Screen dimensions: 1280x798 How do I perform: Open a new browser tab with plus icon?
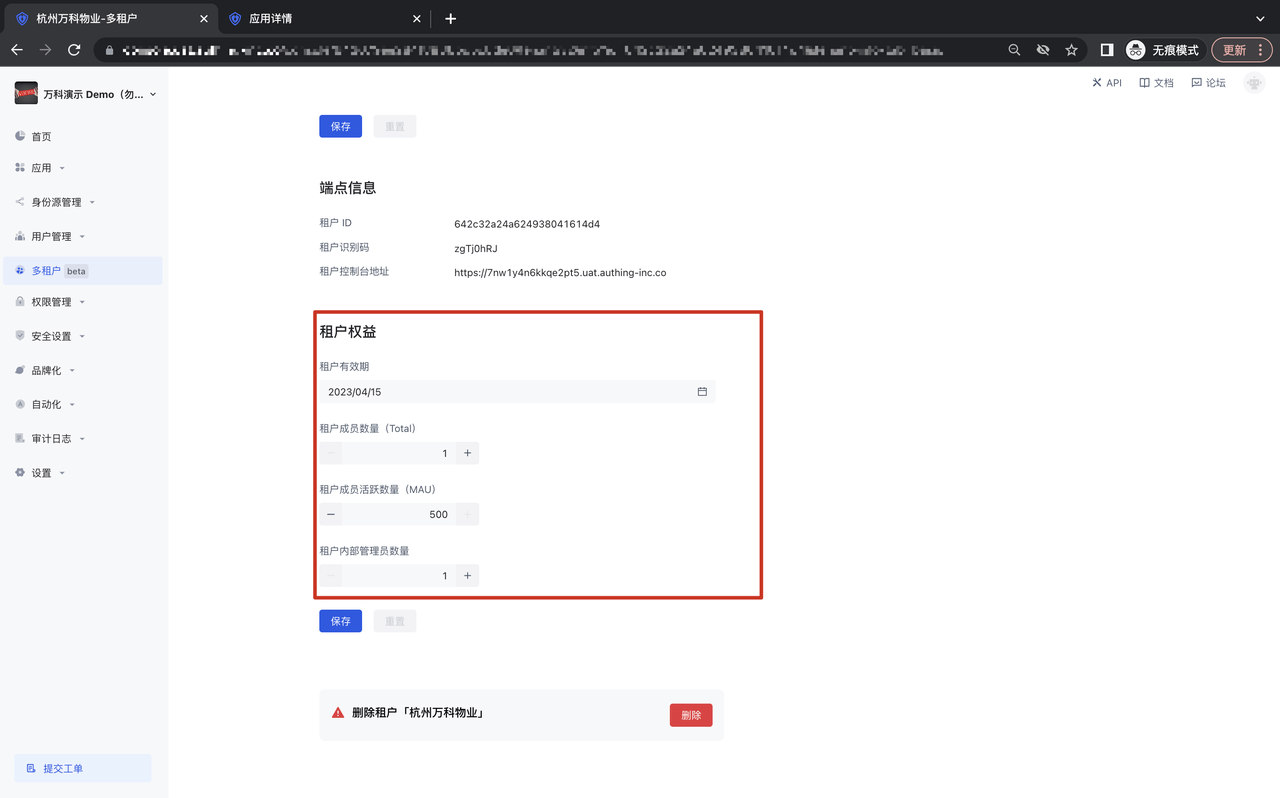pyautogui.click(x=450, y=19)
